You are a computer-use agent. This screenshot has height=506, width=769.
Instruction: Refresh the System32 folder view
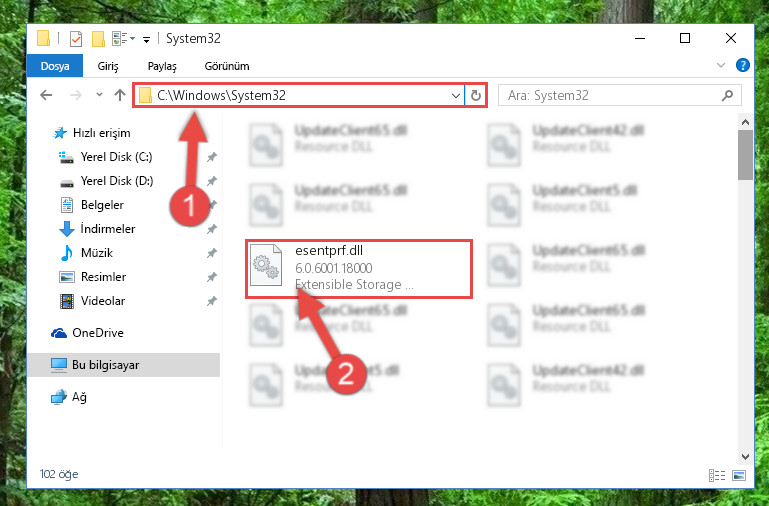click(475, 95)
